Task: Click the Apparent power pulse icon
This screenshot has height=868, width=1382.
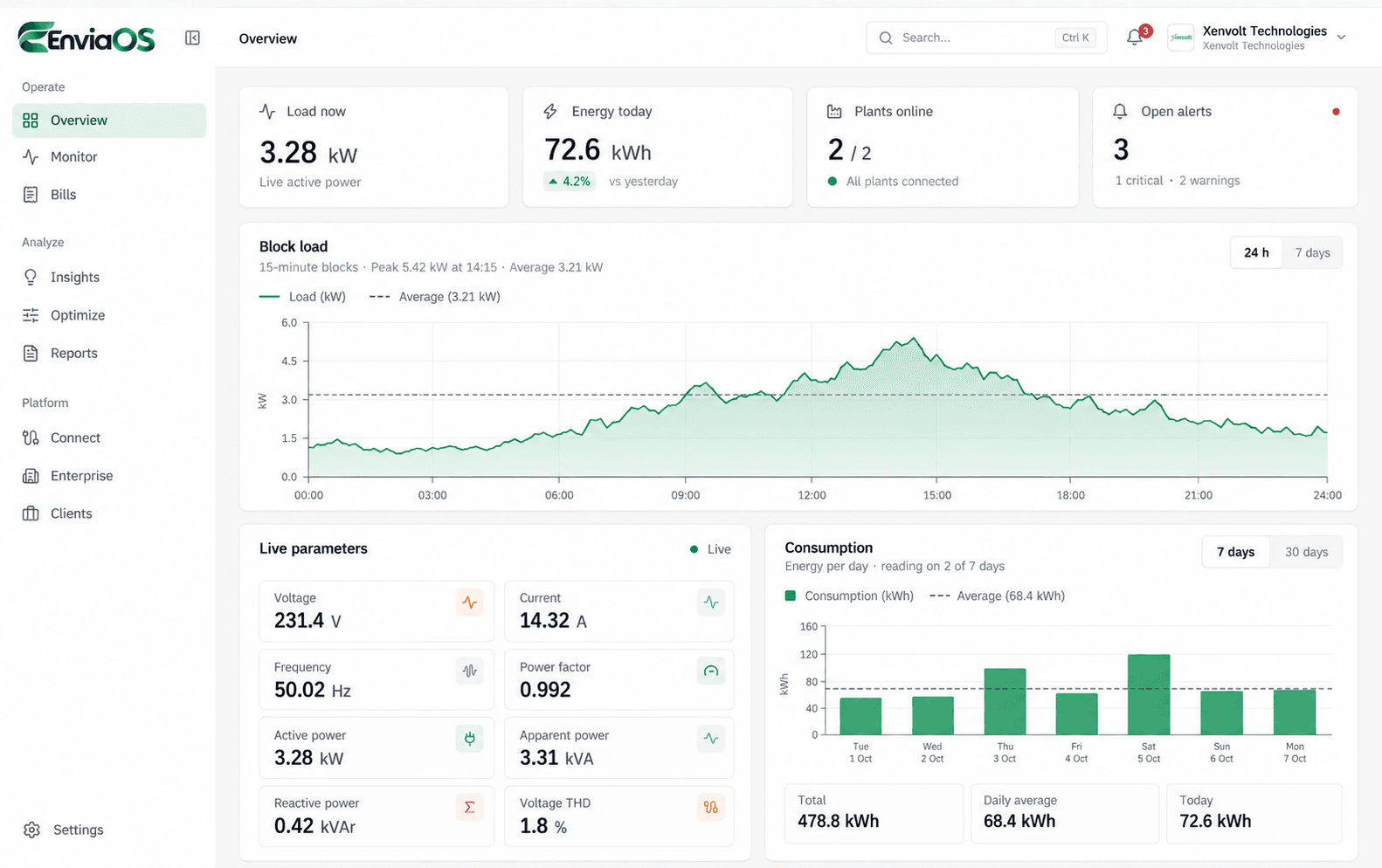Action: [x=711, y=739]
